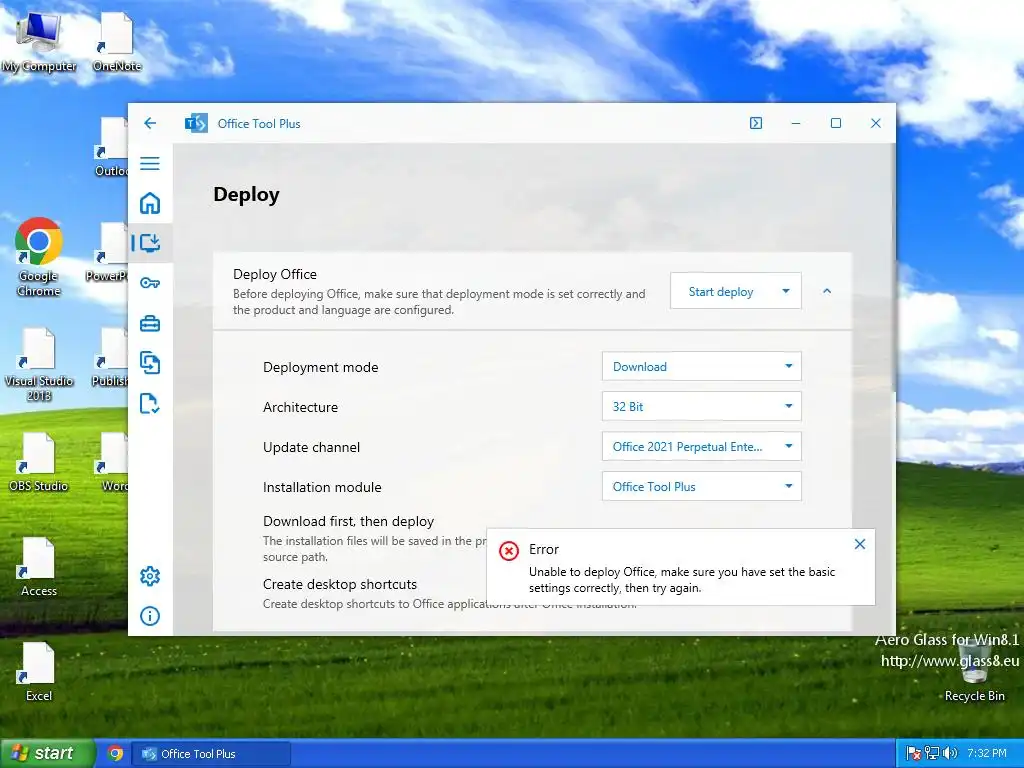Open Settings gear in sidebar

150,576
